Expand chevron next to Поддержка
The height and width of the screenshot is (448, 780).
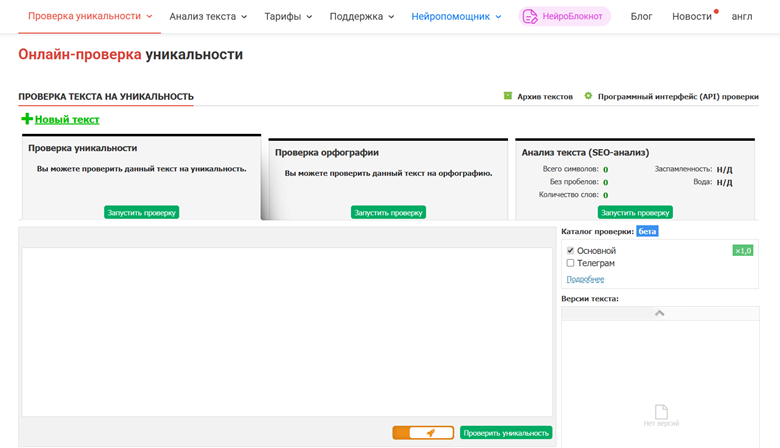pos(391,16)
